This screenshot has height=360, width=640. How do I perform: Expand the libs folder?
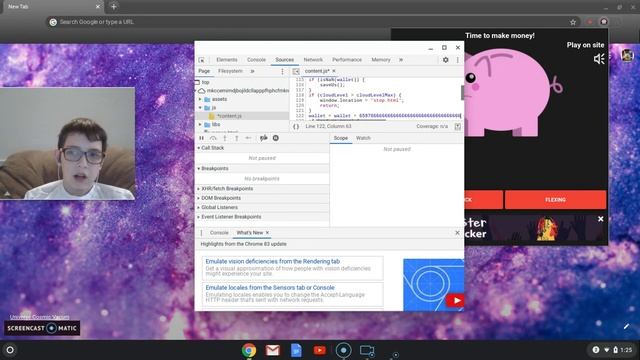200,124
